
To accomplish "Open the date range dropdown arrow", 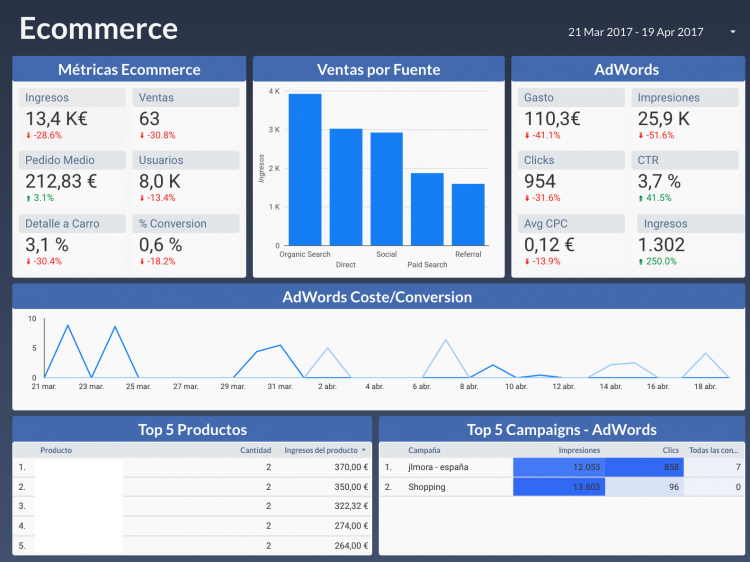I will (733, 32).
